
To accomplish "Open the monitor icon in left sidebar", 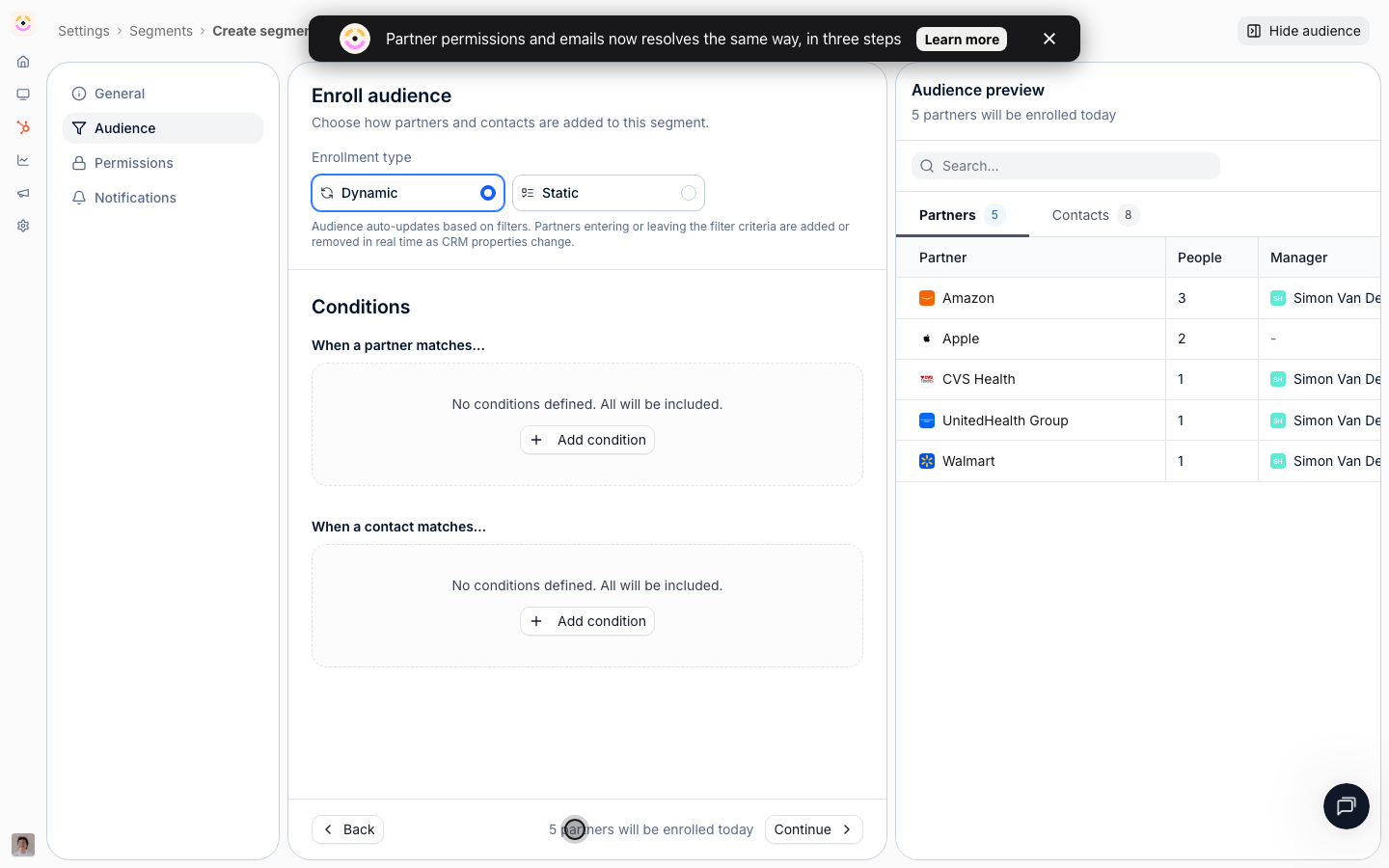I will click(23, 95).
